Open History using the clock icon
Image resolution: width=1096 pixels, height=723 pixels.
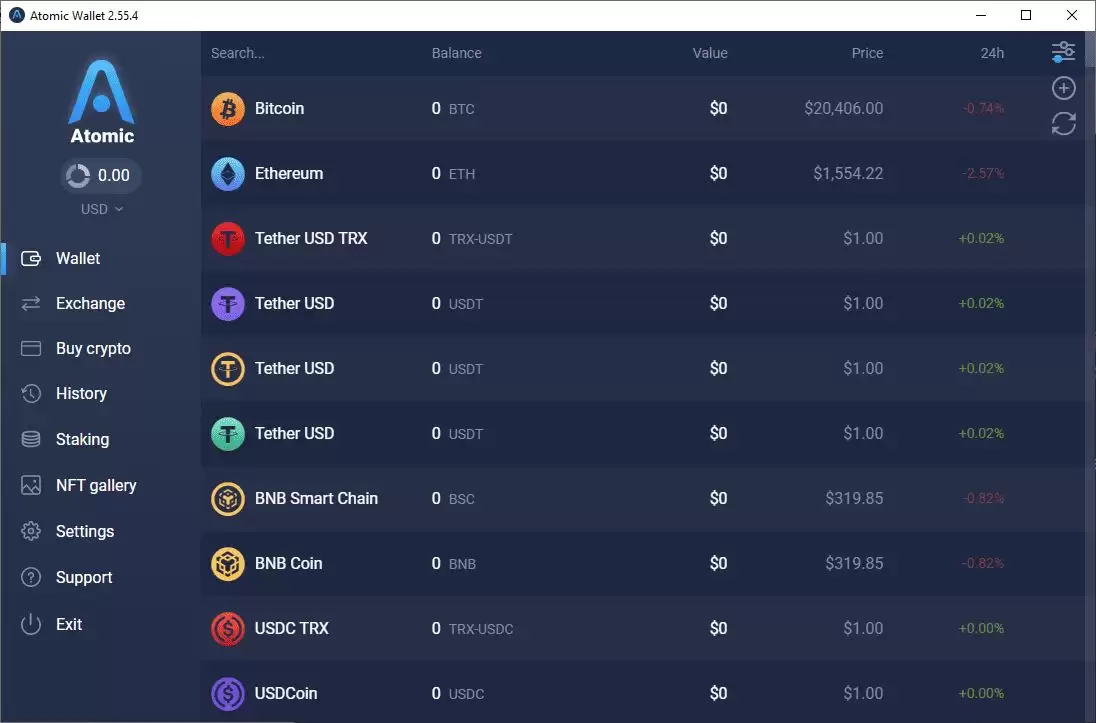tap(29, 393)
